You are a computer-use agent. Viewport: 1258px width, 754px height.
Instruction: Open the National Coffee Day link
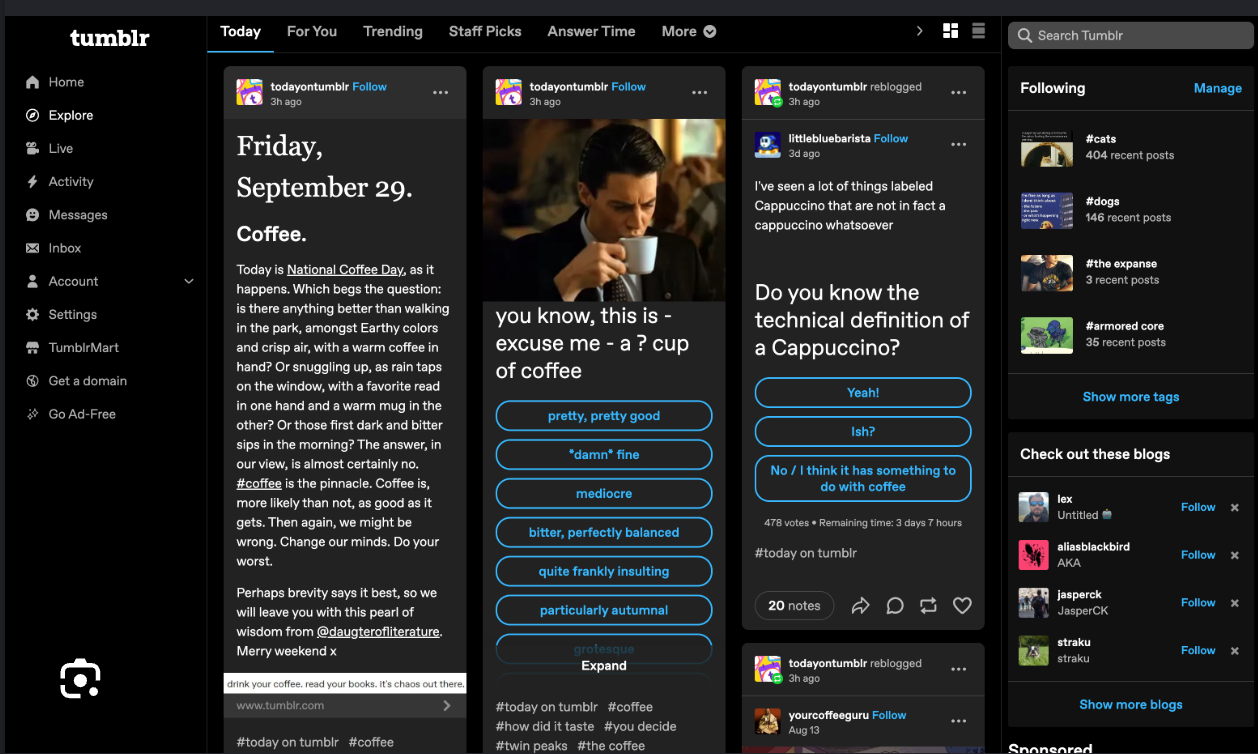[x=346, y=270]
